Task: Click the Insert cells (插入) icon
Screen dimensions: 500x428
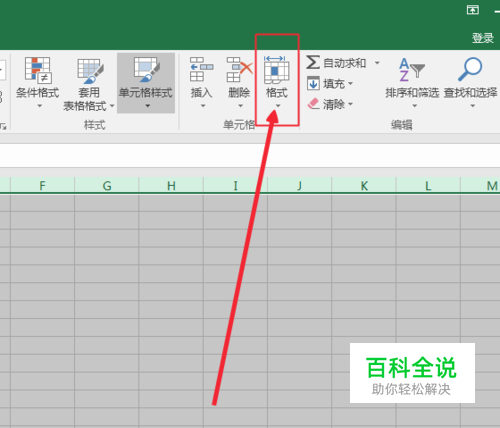Action: (201, 69)
